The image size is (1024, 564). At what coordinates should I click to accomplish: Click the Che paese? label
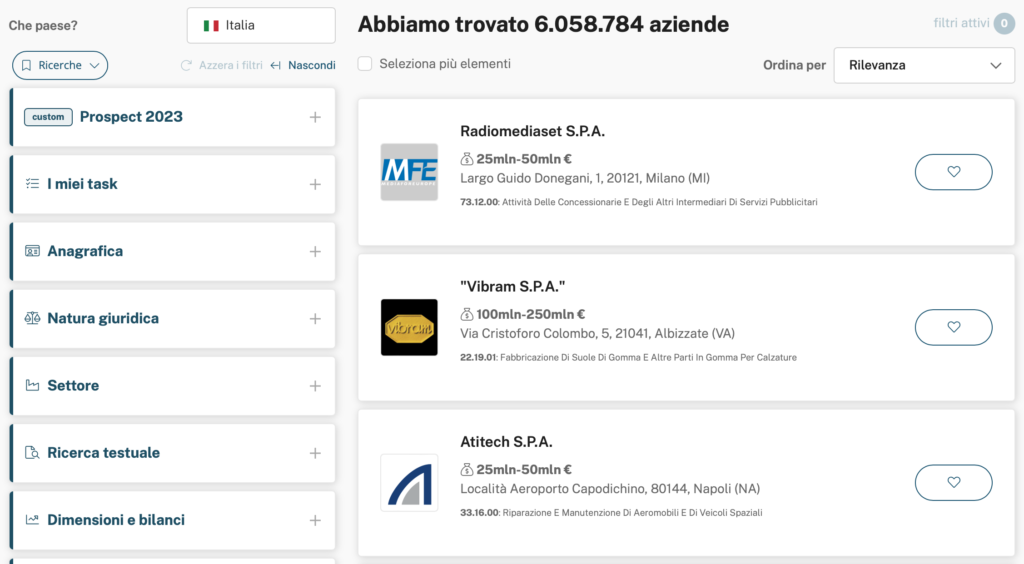(43, 25)
